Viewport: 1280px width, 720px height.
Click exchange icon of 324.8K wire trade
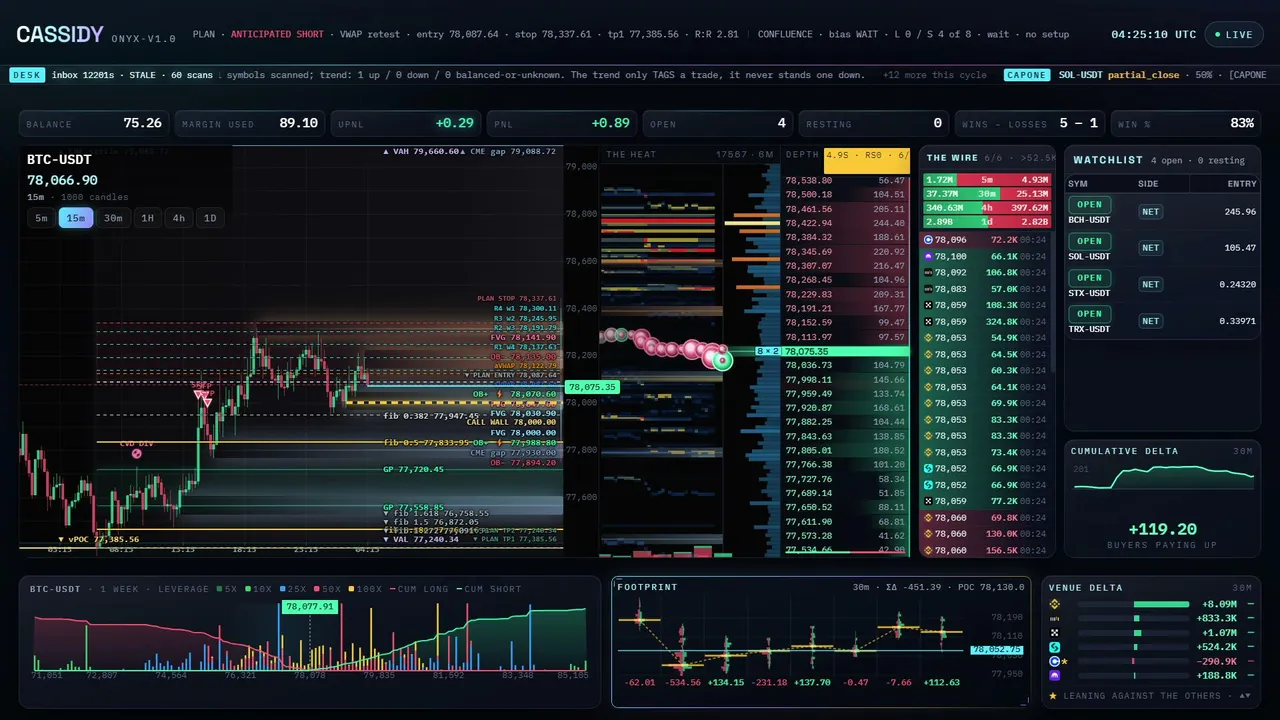928,322
